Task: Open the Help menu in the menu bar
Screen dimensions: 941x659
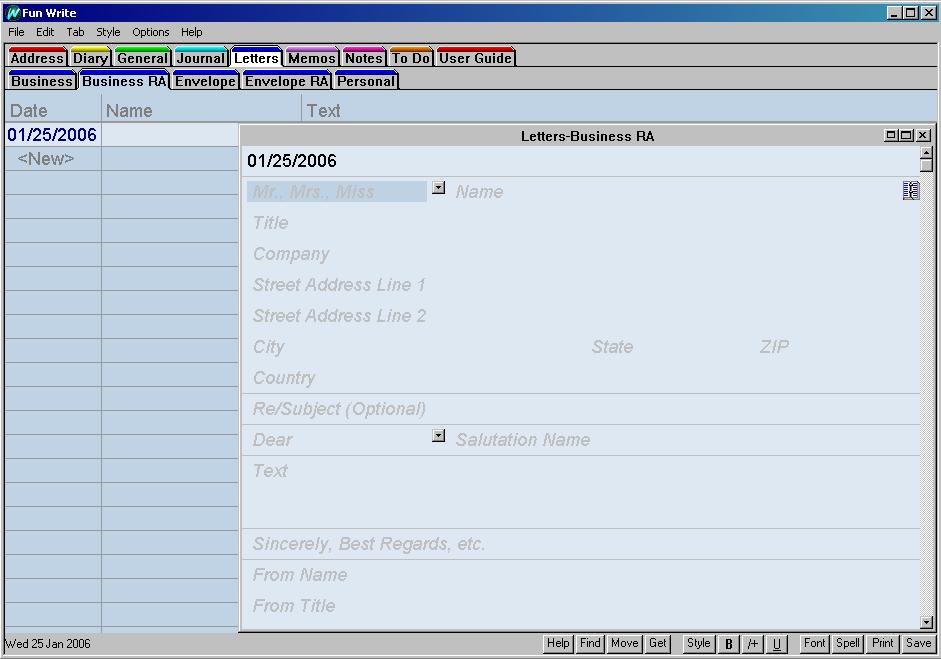Action: coord(191,32)
